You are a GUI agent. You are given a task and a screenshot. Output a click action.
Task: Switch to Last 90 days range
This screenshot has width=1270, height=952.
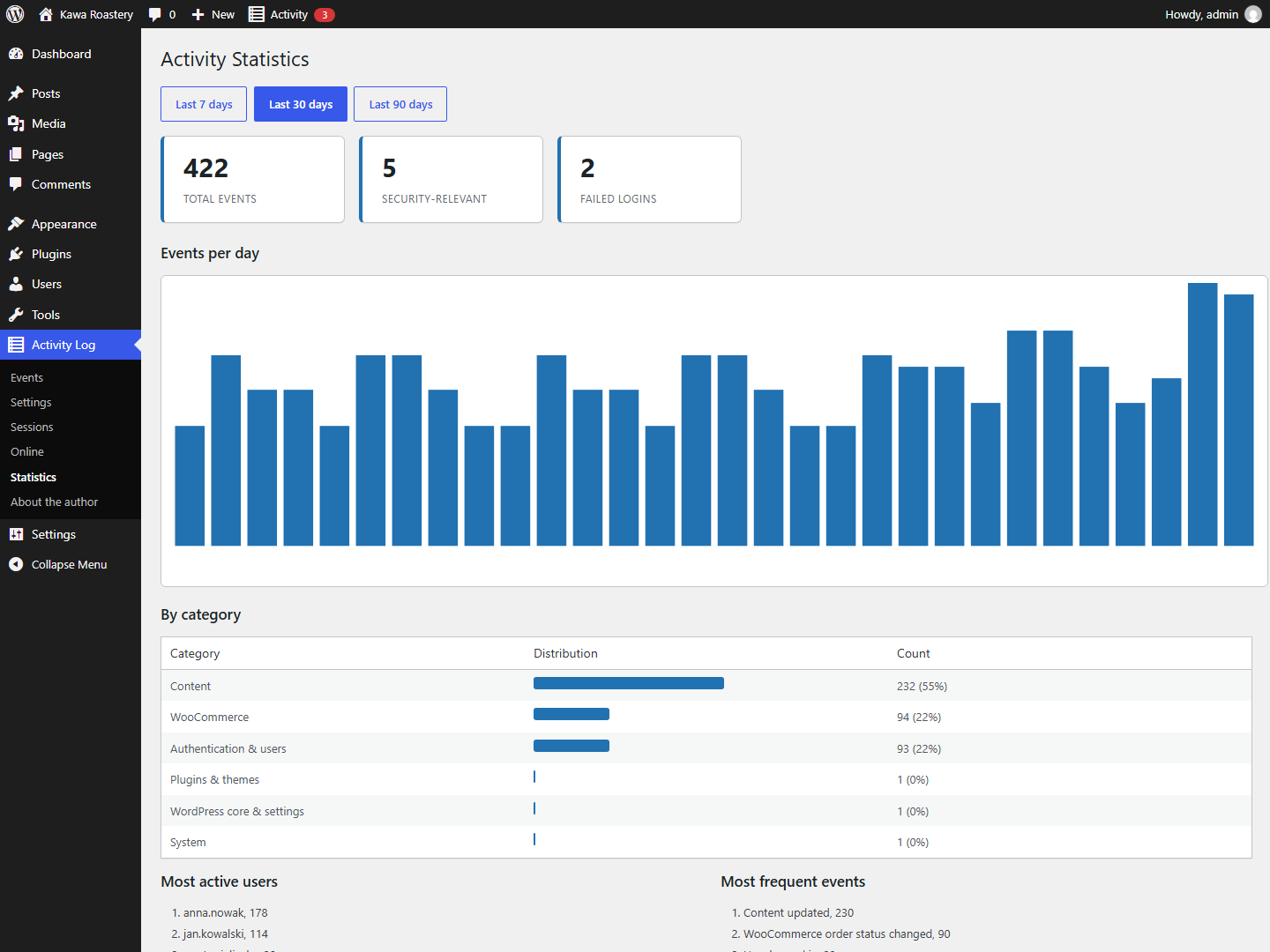(400, 104)
